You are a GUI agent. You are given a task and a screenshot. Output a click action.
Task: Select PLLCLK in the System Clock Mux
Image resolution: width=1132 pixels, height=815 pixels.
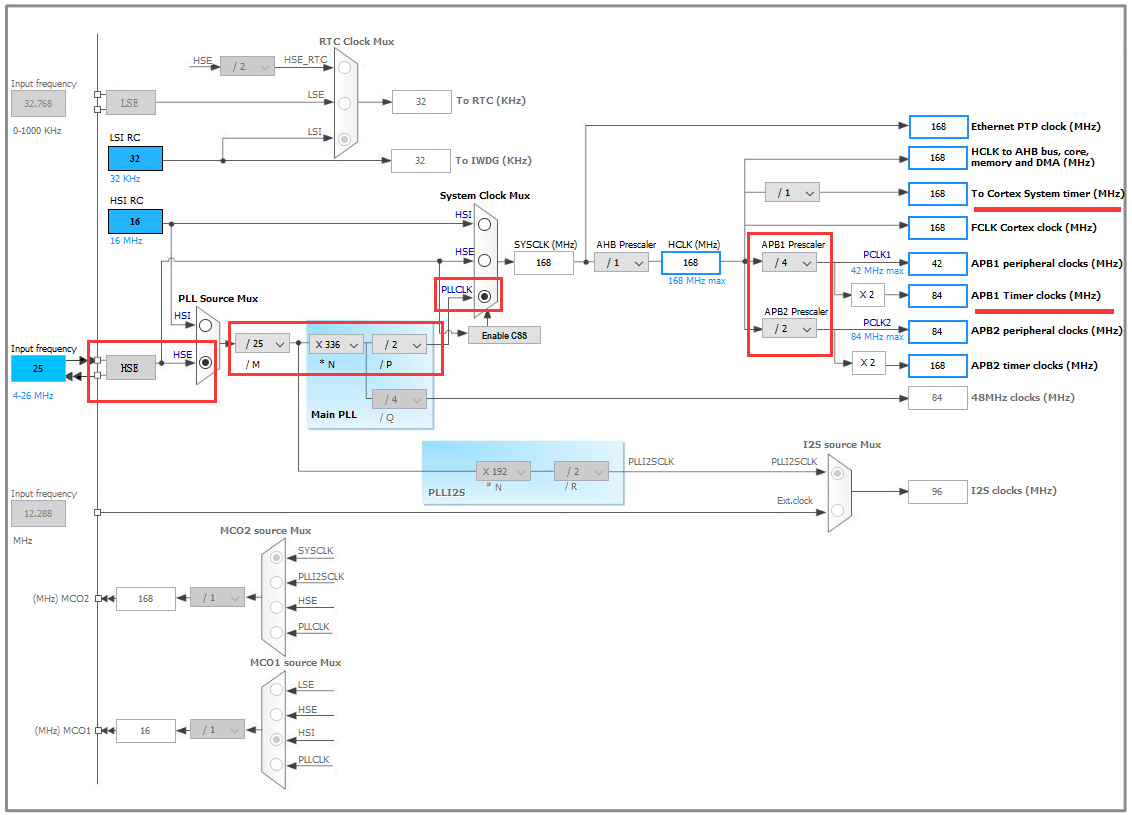(x=484, y=297)
